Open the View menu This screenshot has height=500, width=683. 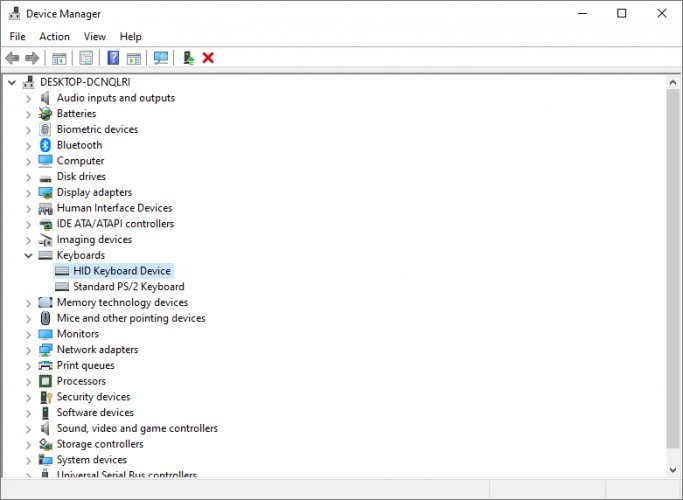pos(95,37)
